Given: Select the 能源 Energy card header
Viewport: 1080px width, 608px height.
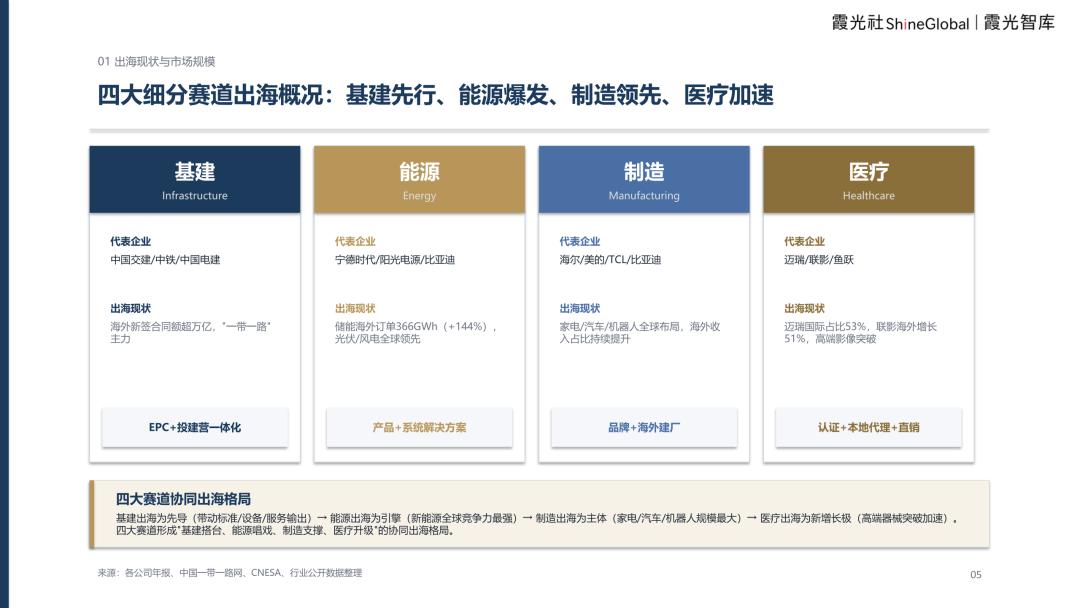Looking at the screenshot, I should pyautogui.click(x=419, y=179).
